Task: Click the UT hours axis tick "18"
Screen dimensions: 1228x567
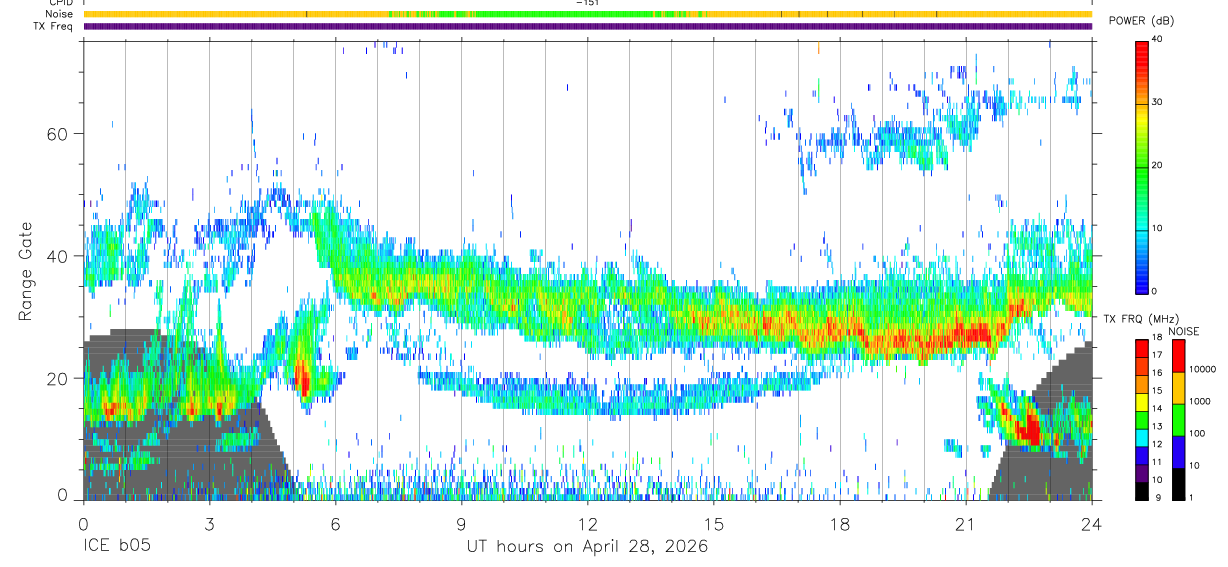Action: point(839,524)
